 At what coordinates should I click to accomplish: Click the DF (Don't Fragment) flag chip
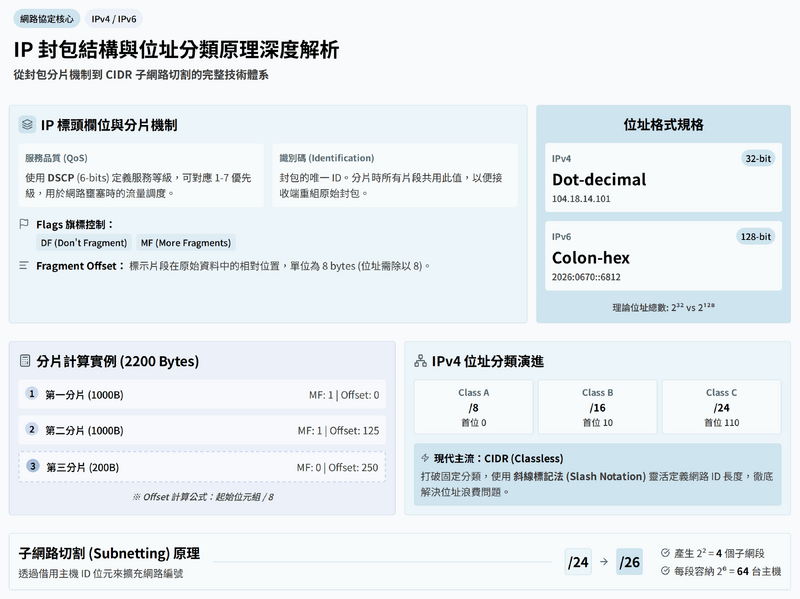(84, 243)
